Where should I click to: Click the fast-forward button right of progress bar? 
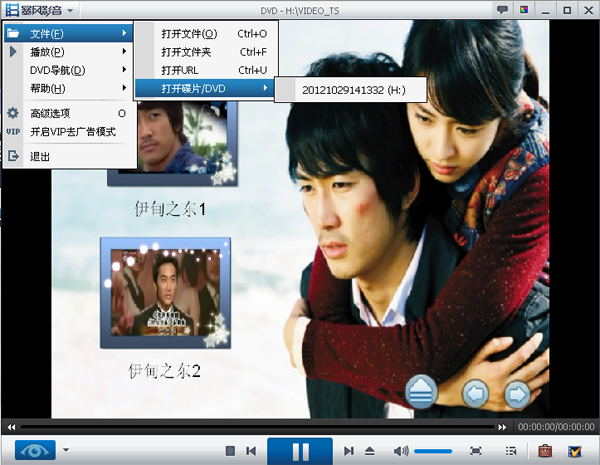coord(502,427)
